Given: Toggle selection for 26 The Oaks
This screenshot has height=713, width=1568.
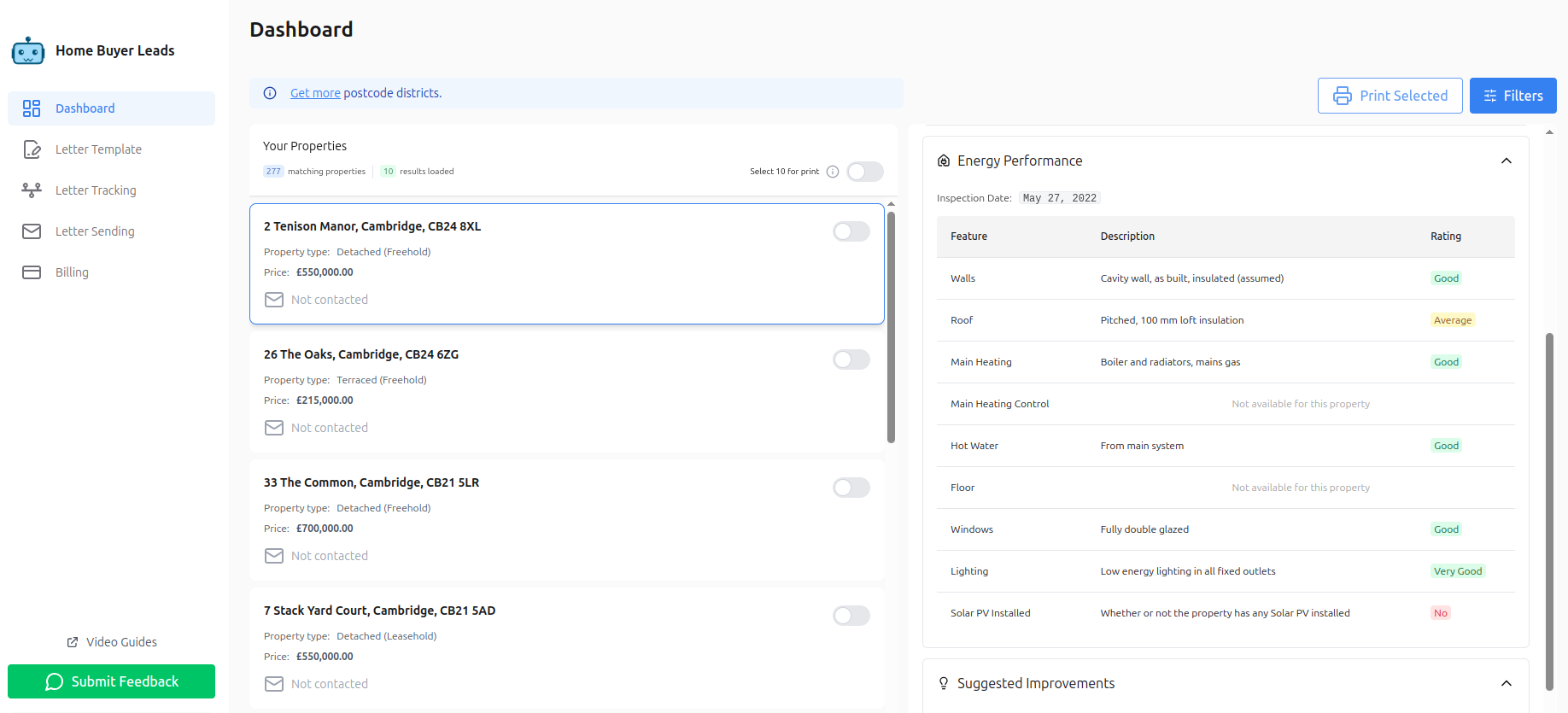Looking at the screenshot, I should click(851, 359).
